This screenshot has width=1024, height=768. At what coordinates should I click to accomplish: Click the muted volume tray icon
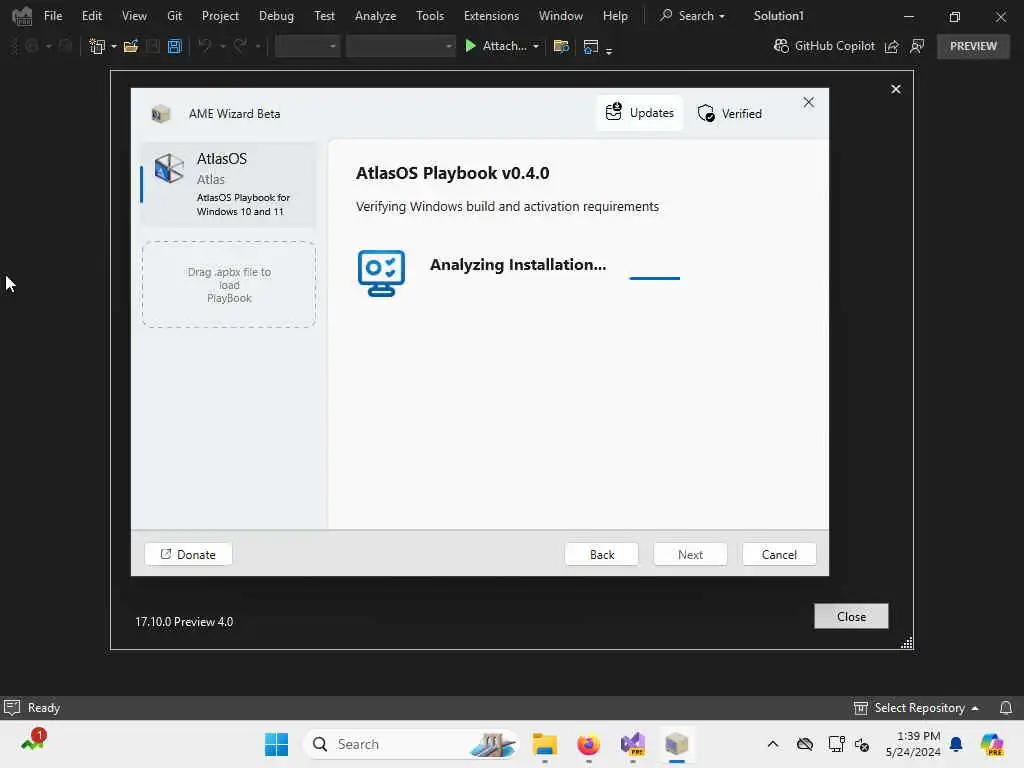[x=862, y=745]
